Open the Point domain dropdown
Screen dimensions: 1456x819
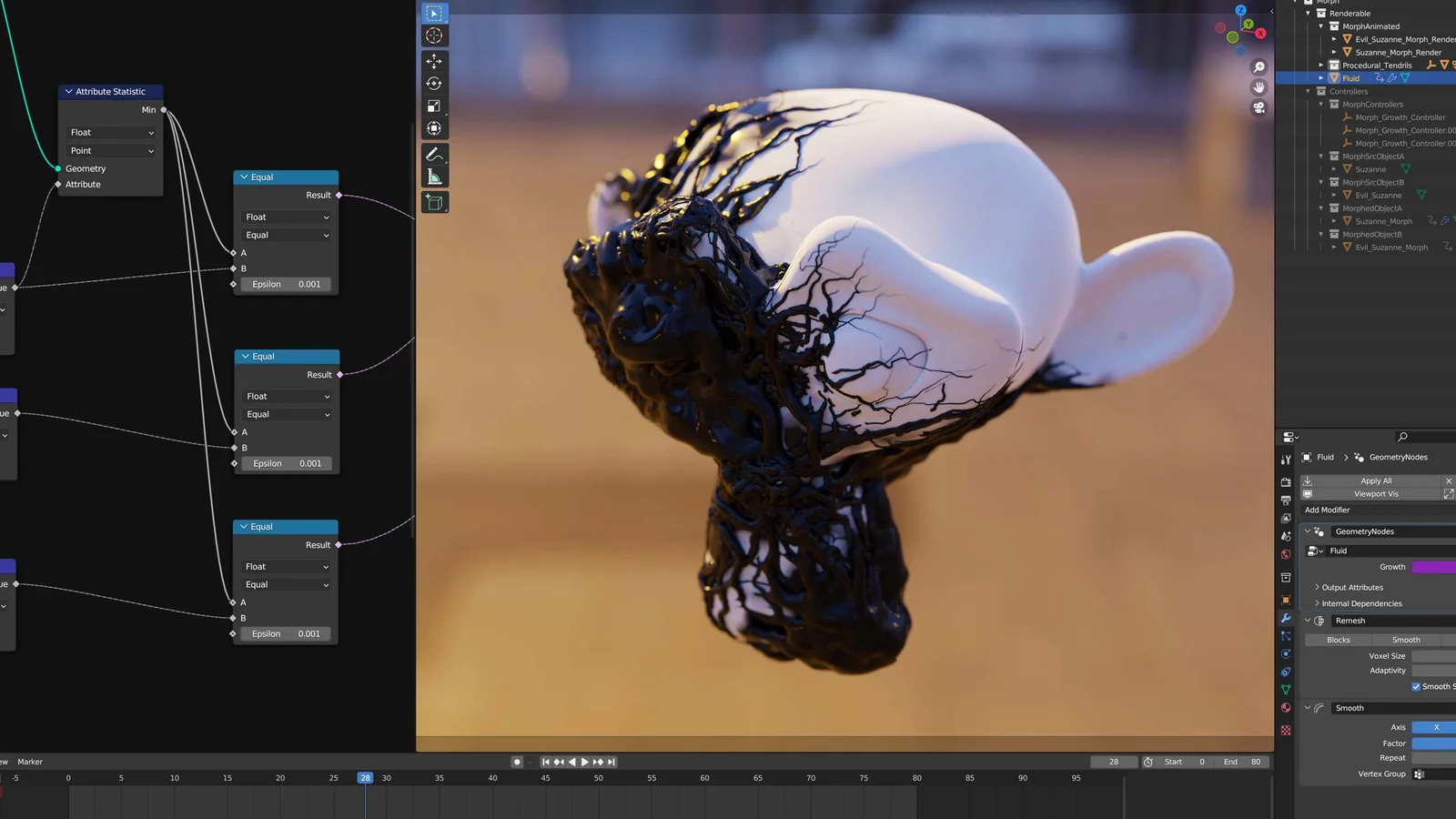click(x=111, y=151)
